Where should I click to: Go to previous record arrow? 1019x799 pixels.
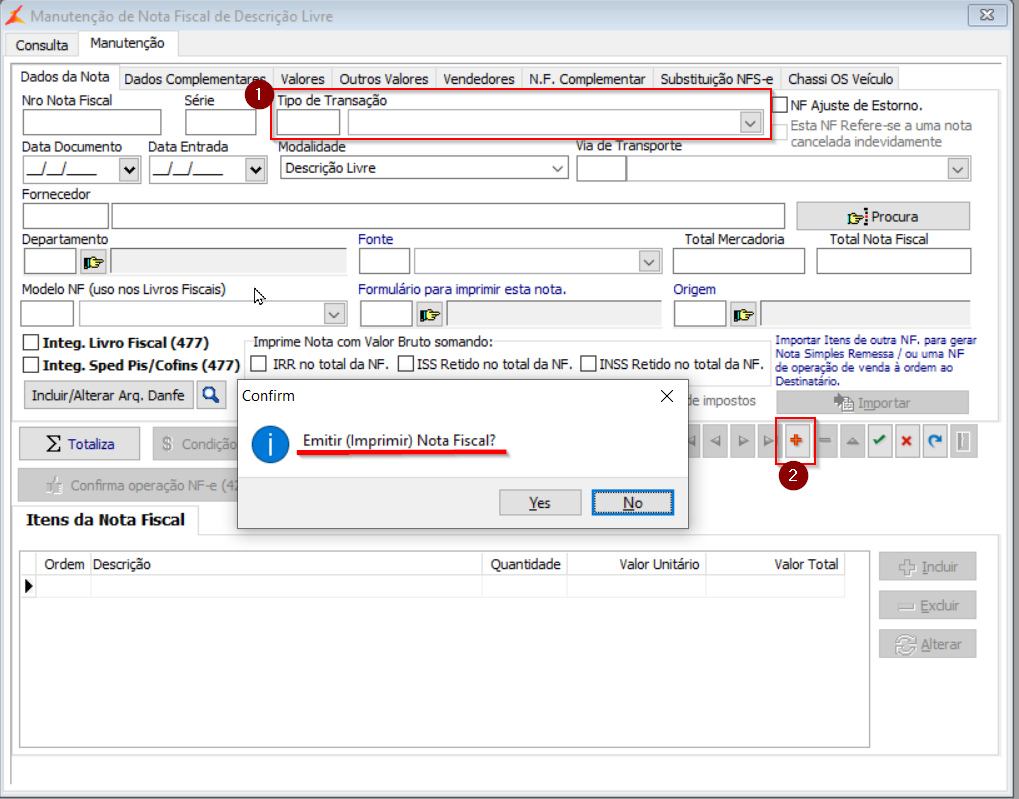[x=716, y=441]
